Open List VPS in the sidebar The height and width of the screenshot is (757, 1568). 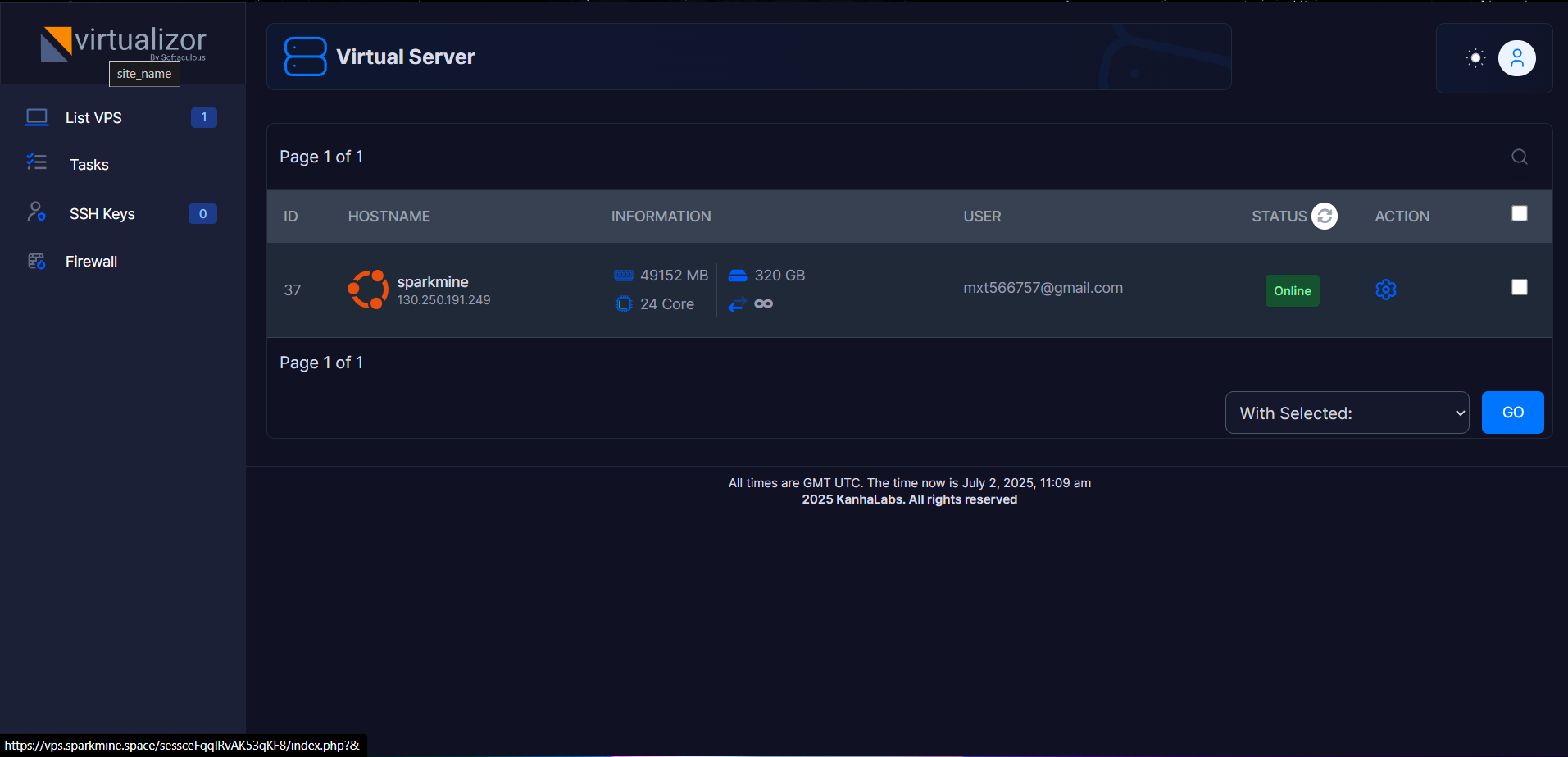tap(93, 118)
